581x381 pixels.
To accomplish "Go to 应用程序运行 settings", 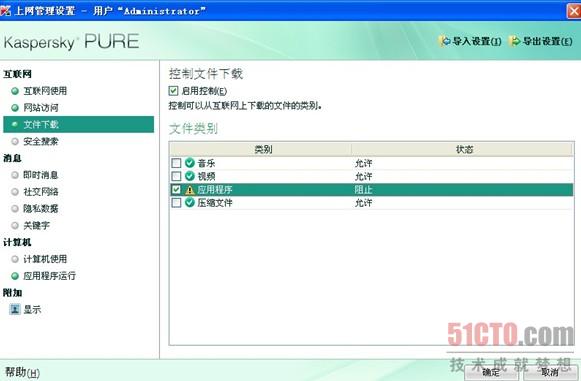I will point(49,276).
